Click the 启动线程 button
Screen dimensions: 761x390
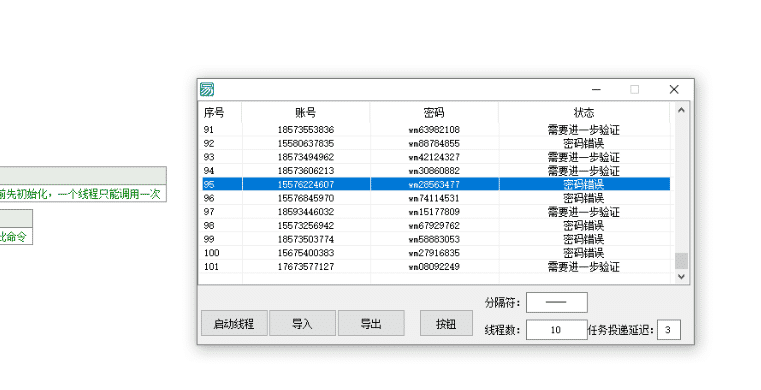click(x=234, y=323)
